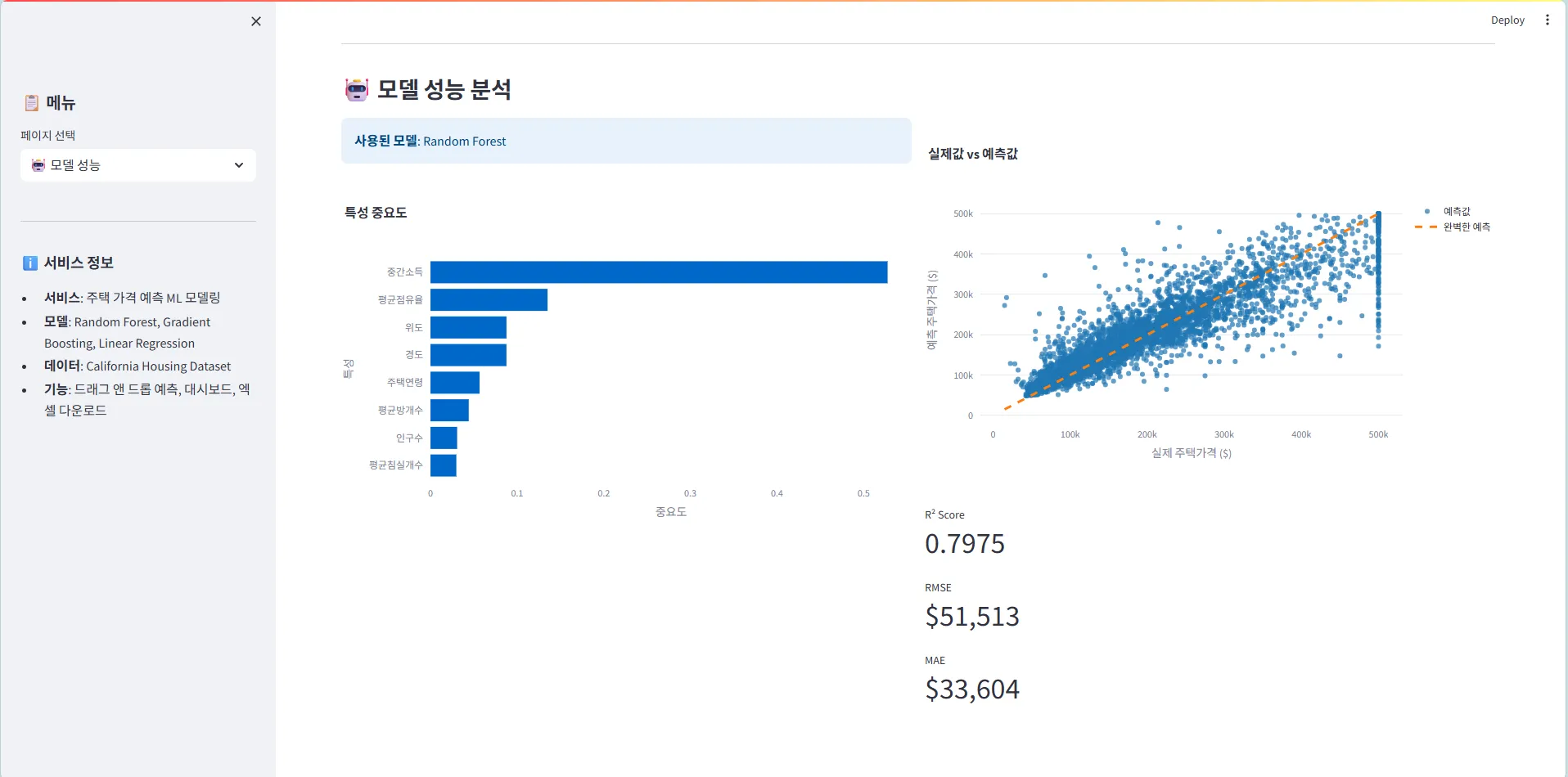Click the R² Score value 0.7975
The image size is (1568, 777).
964,544
